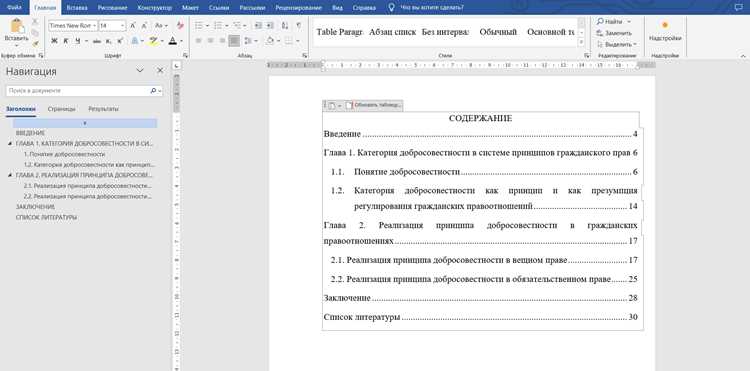
Task: Toggle italic (К) formatting
Action: click(x=66, y=41)
